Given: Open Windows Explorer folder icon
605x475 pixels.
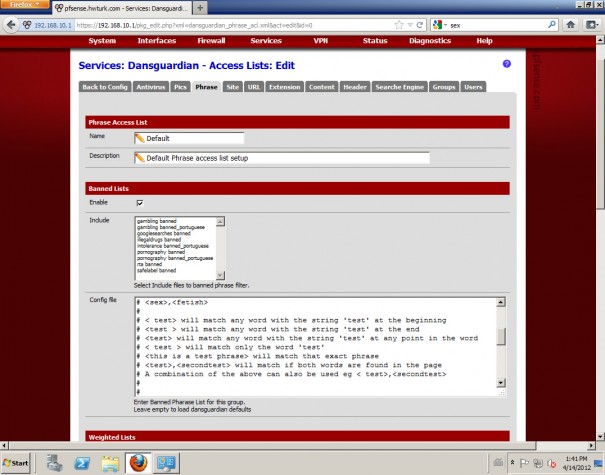Looking at the screenshot, I should point(110,463).
